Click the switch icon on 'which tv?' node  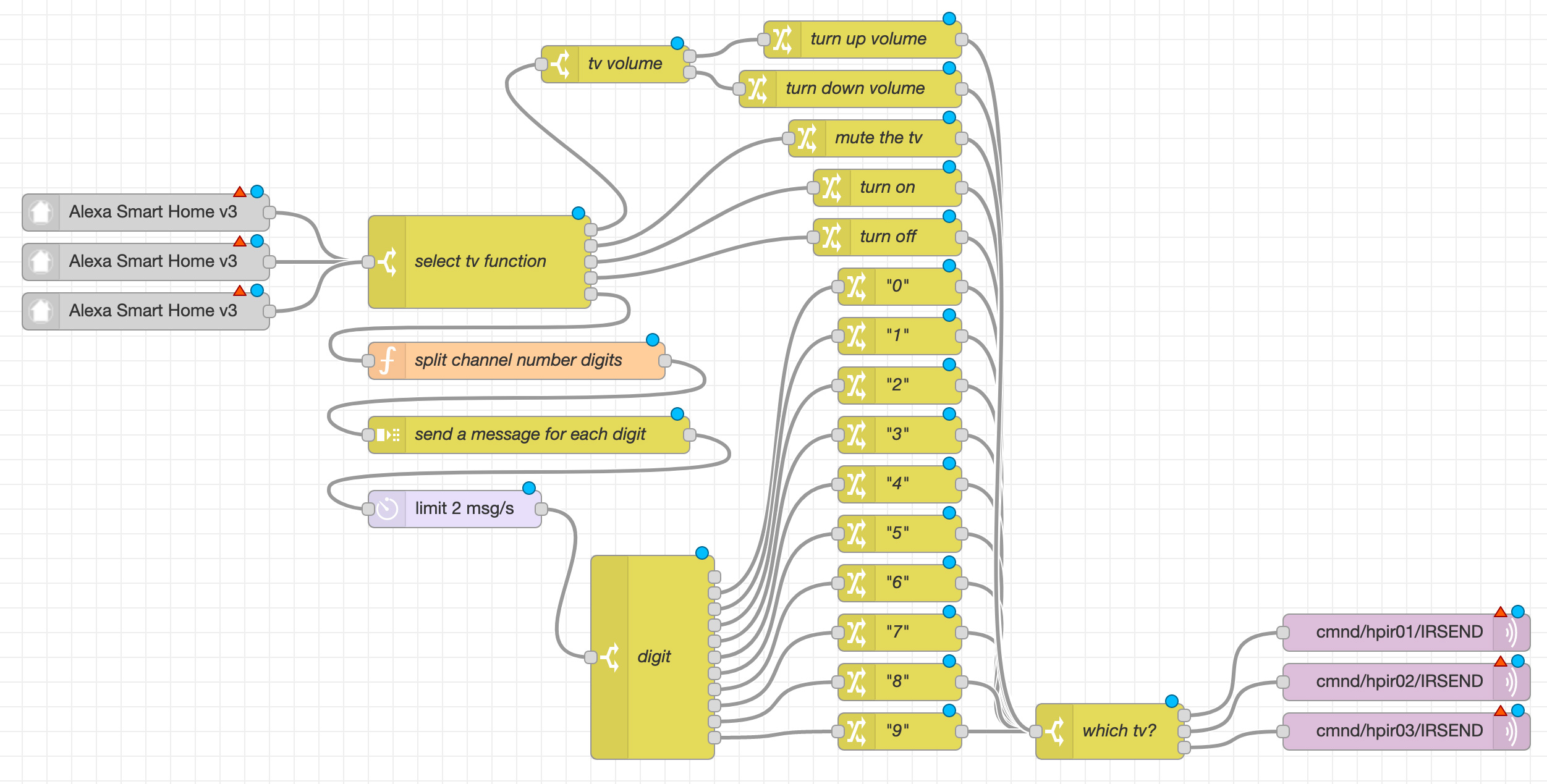(x=1054, y=731)
